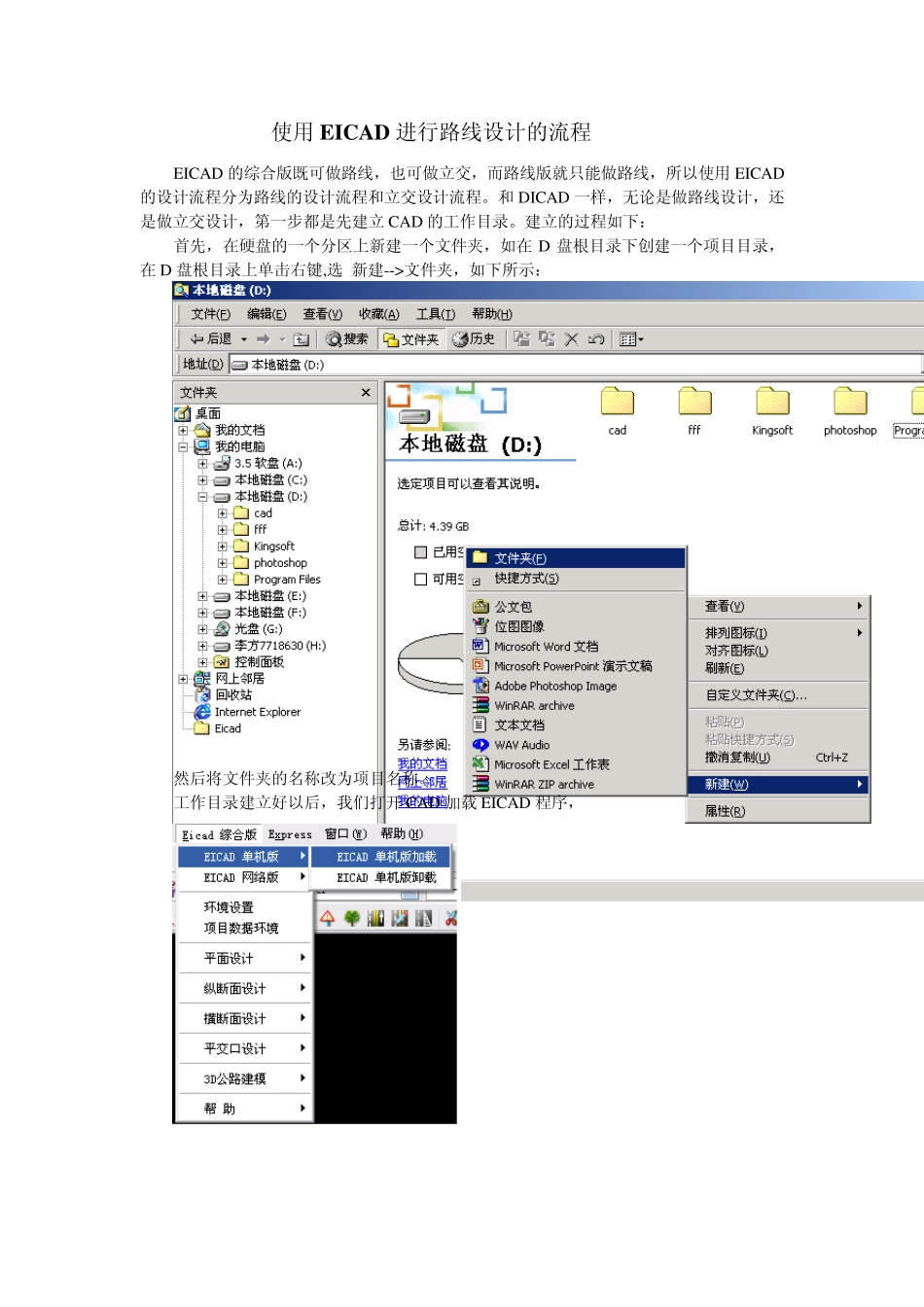Expand the cad folder tree node
Viewport: 924px width, 1307px height.
222,513
